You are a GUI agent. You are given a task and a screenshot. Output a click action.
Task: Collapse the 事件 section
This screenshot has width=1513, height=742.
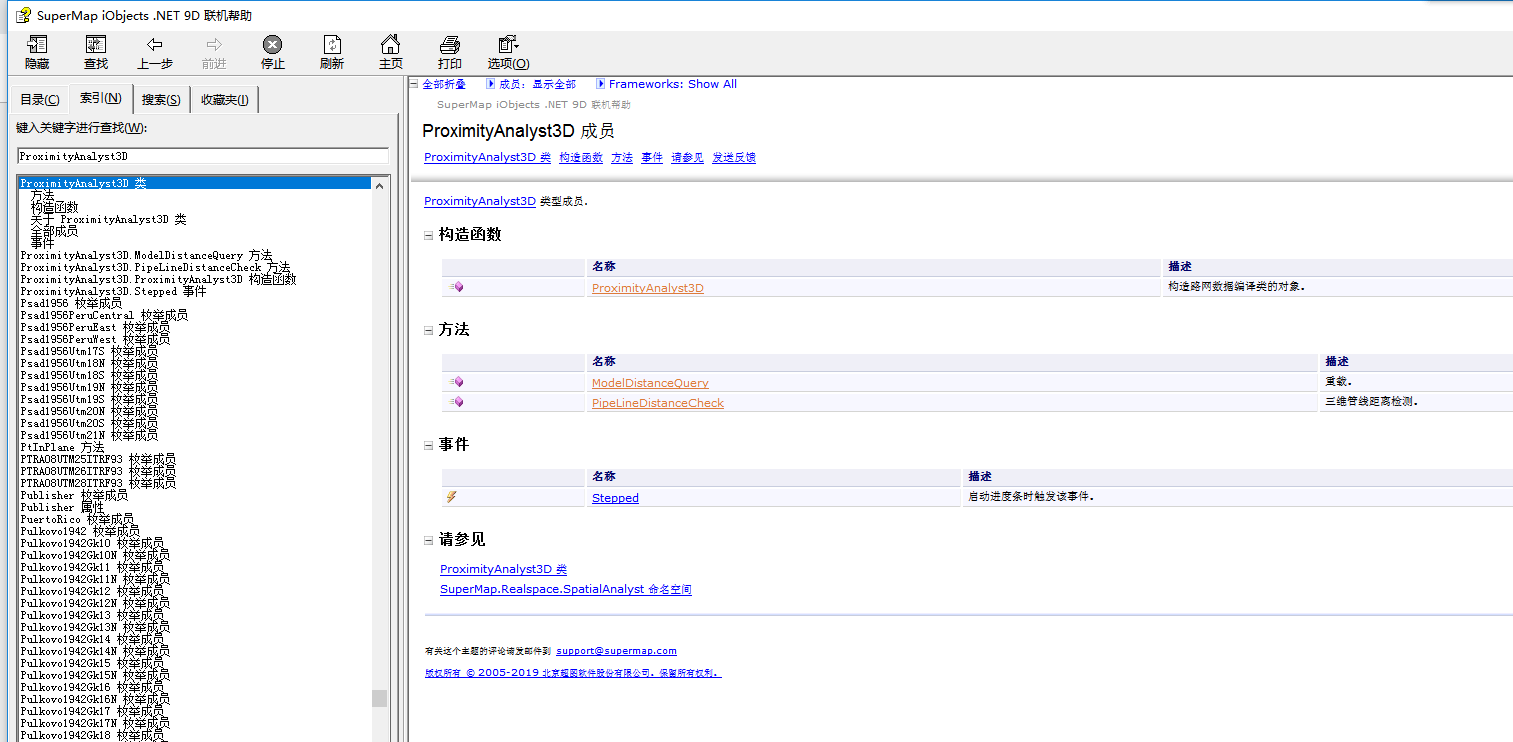coord(429,445)
